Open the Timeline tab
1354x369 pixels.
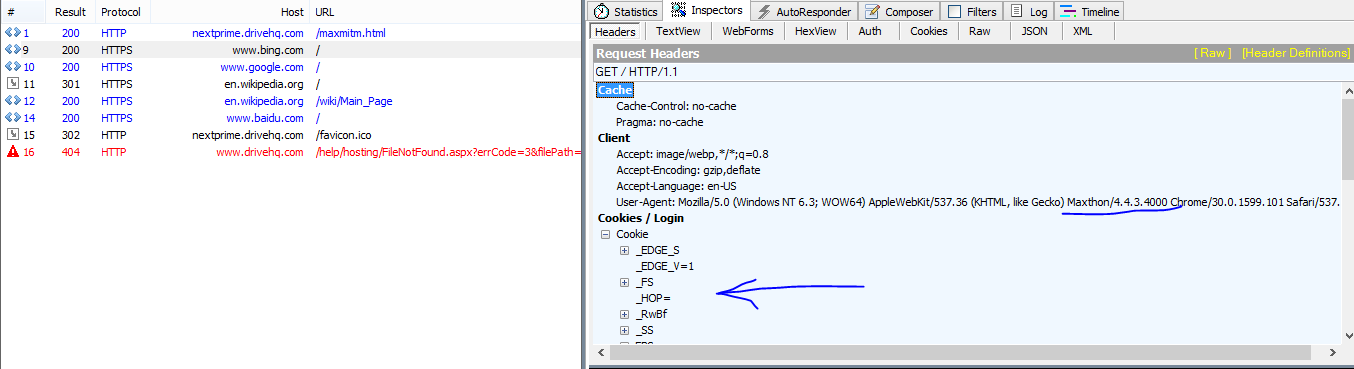(x=1090, y=12)
